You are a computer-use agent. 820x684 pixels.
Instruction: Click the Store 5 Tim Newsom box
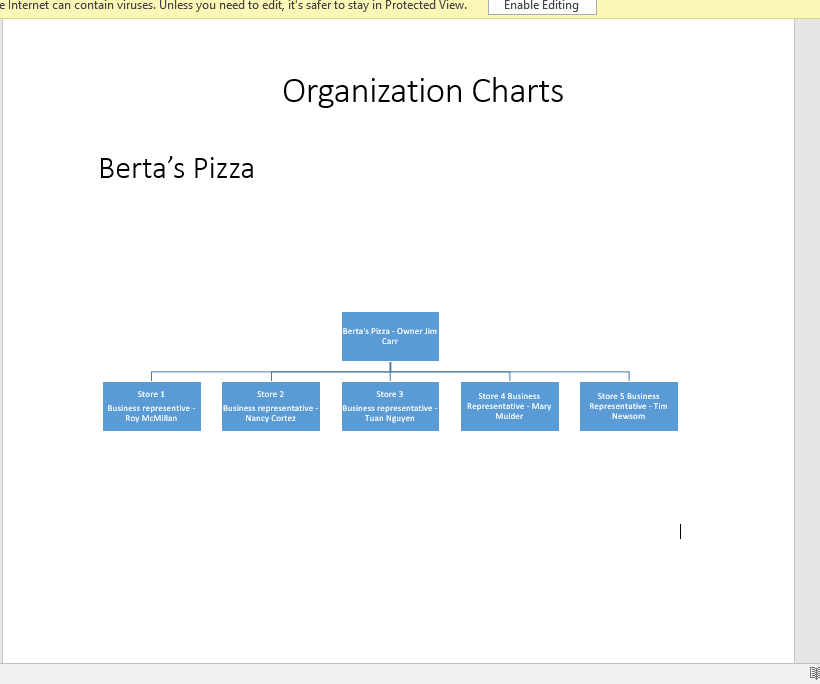tap(628, 406)
